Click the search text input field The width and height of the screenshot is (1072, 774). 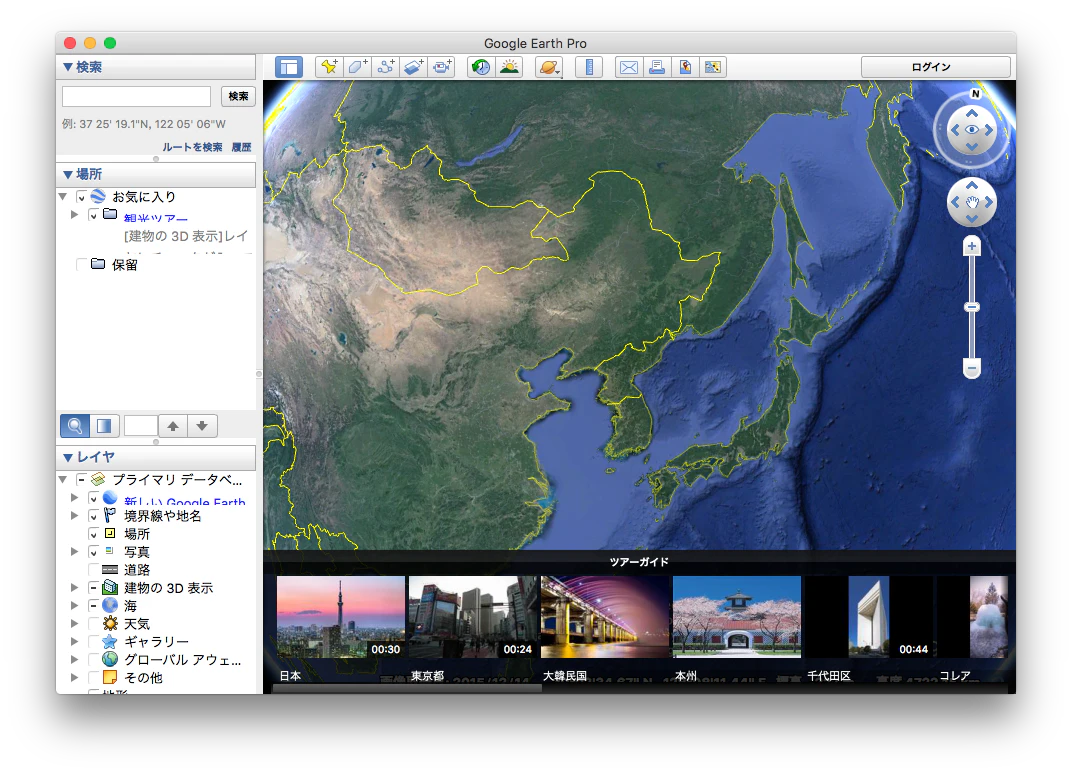136,96
